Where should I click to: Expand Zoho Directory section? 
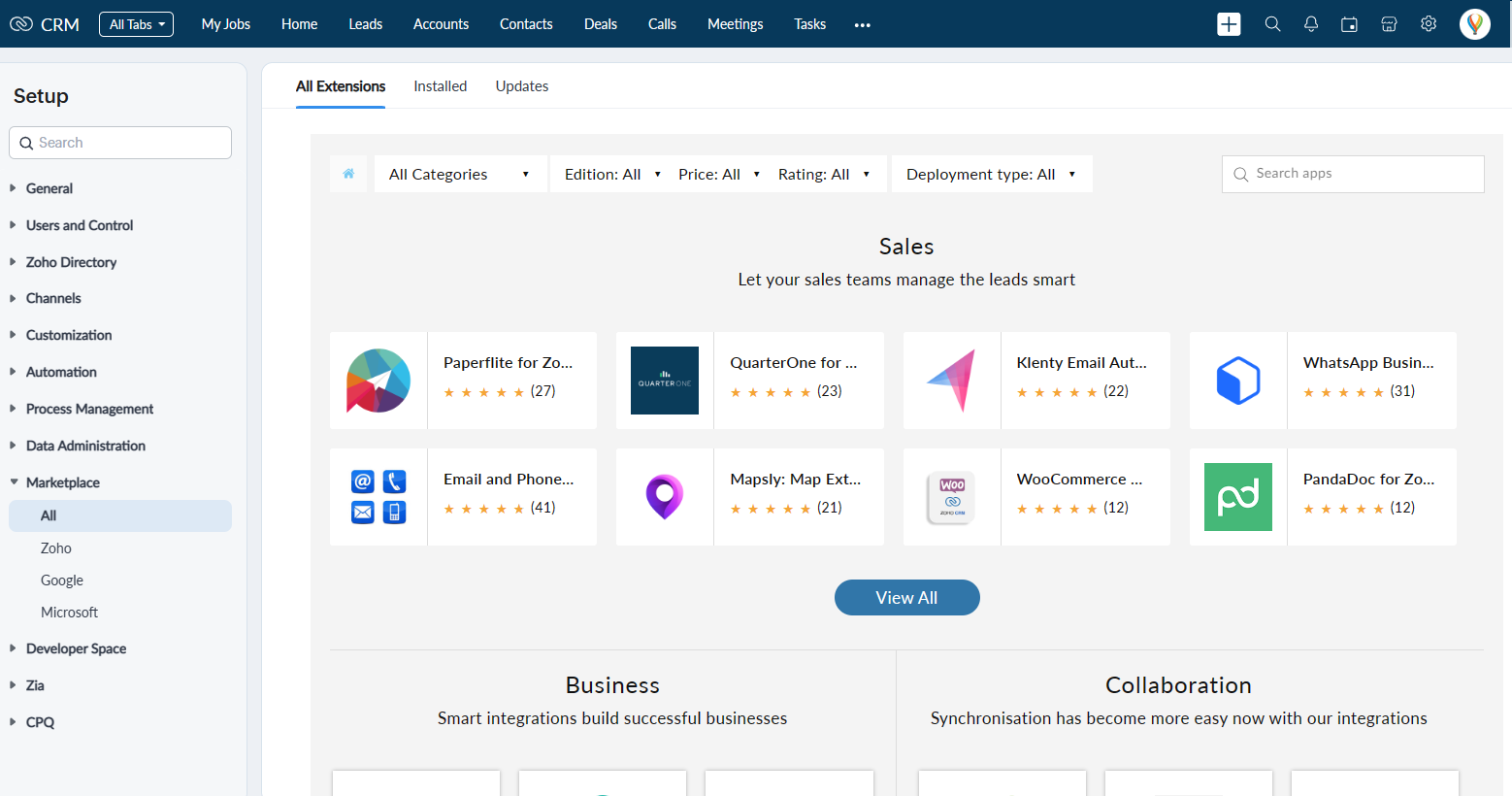[71, 262]
